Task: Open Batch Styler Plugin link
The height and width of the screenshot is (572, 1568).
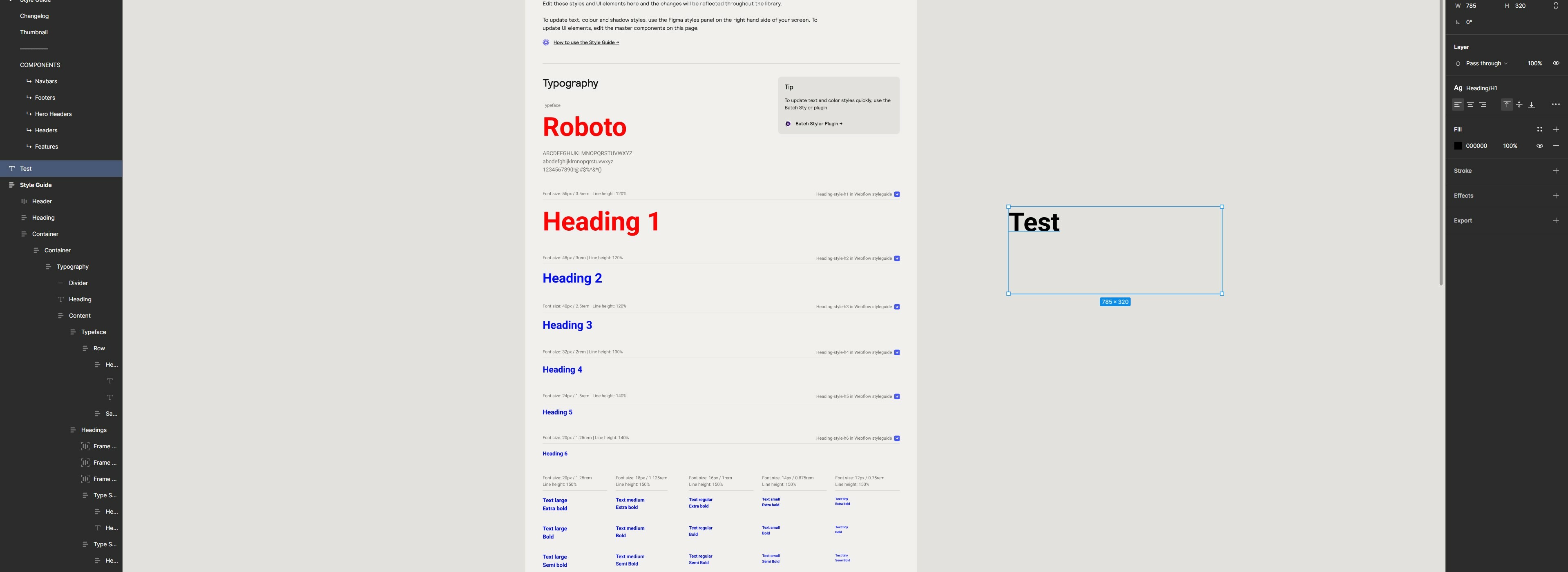Action: 818,124
